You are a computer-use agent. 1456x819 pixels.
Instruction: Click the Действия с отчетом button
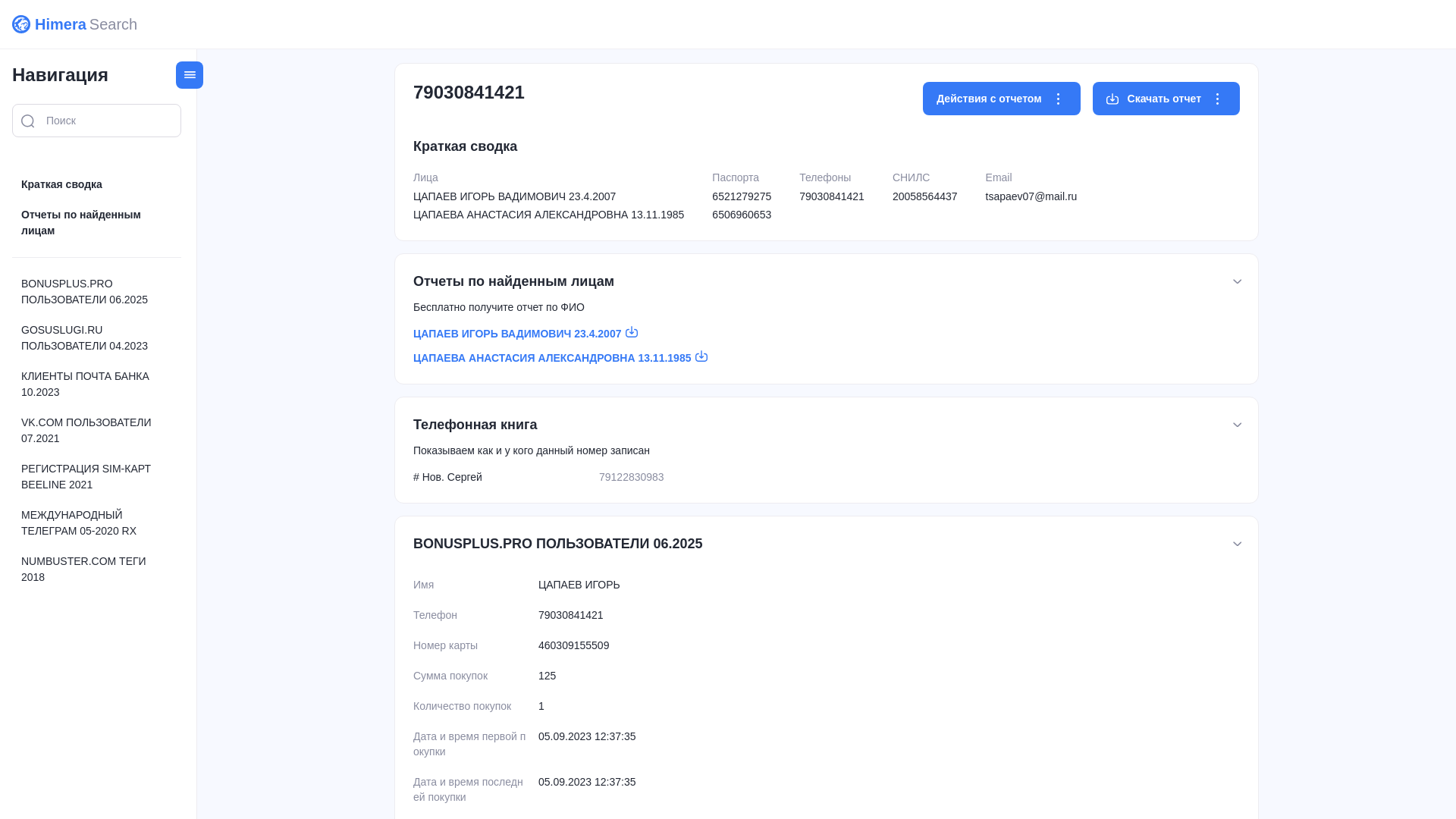coord(1001,99)
